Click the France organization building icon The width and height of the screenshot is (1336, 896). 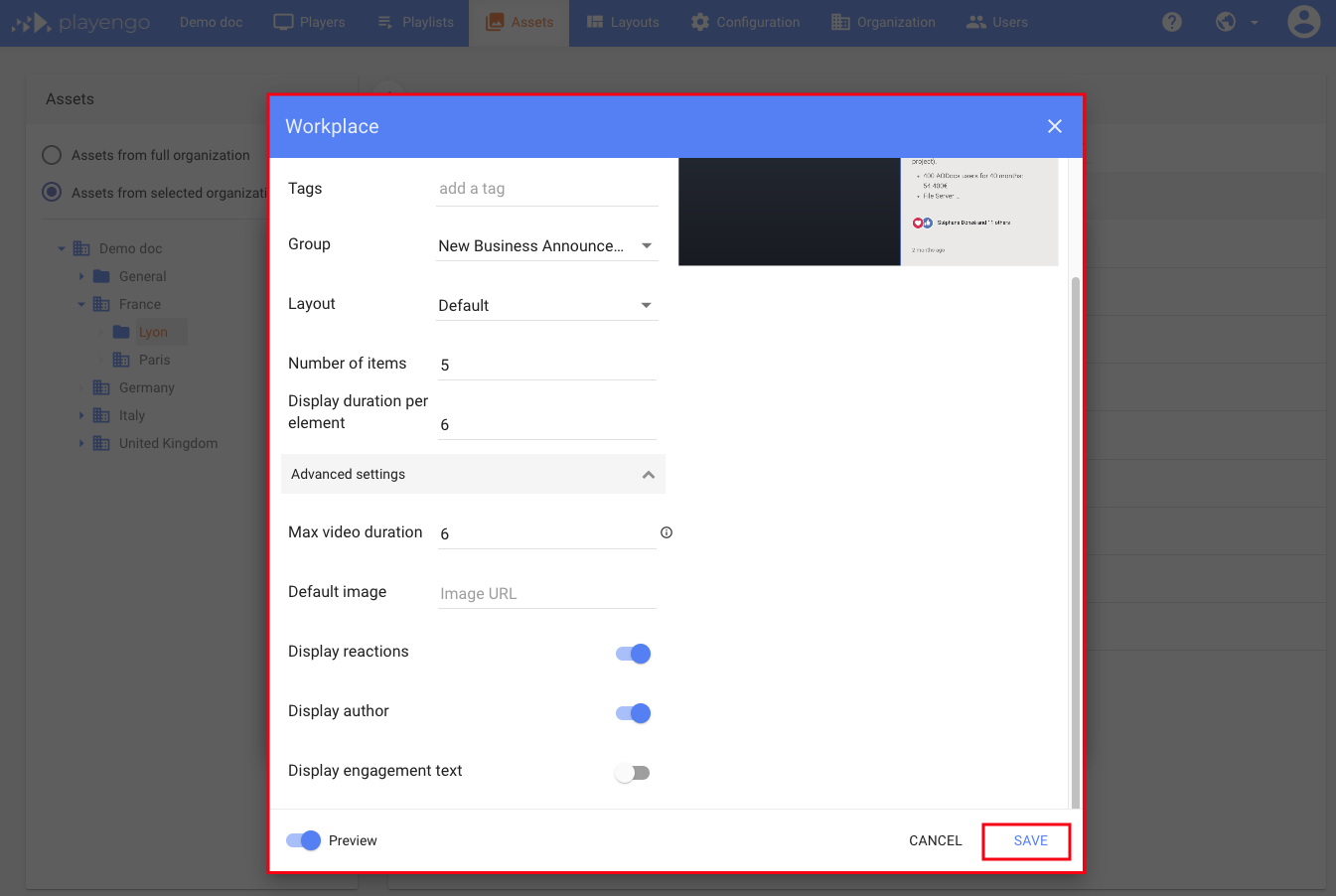click(x=101, y=304)
